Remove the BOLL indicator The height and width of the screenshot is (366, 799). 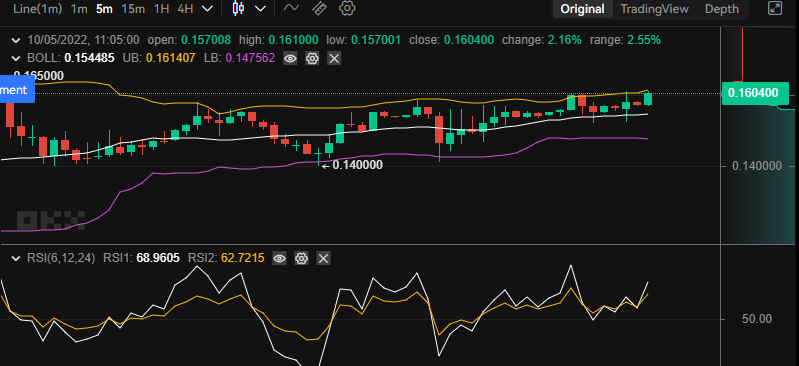point(334,59)
